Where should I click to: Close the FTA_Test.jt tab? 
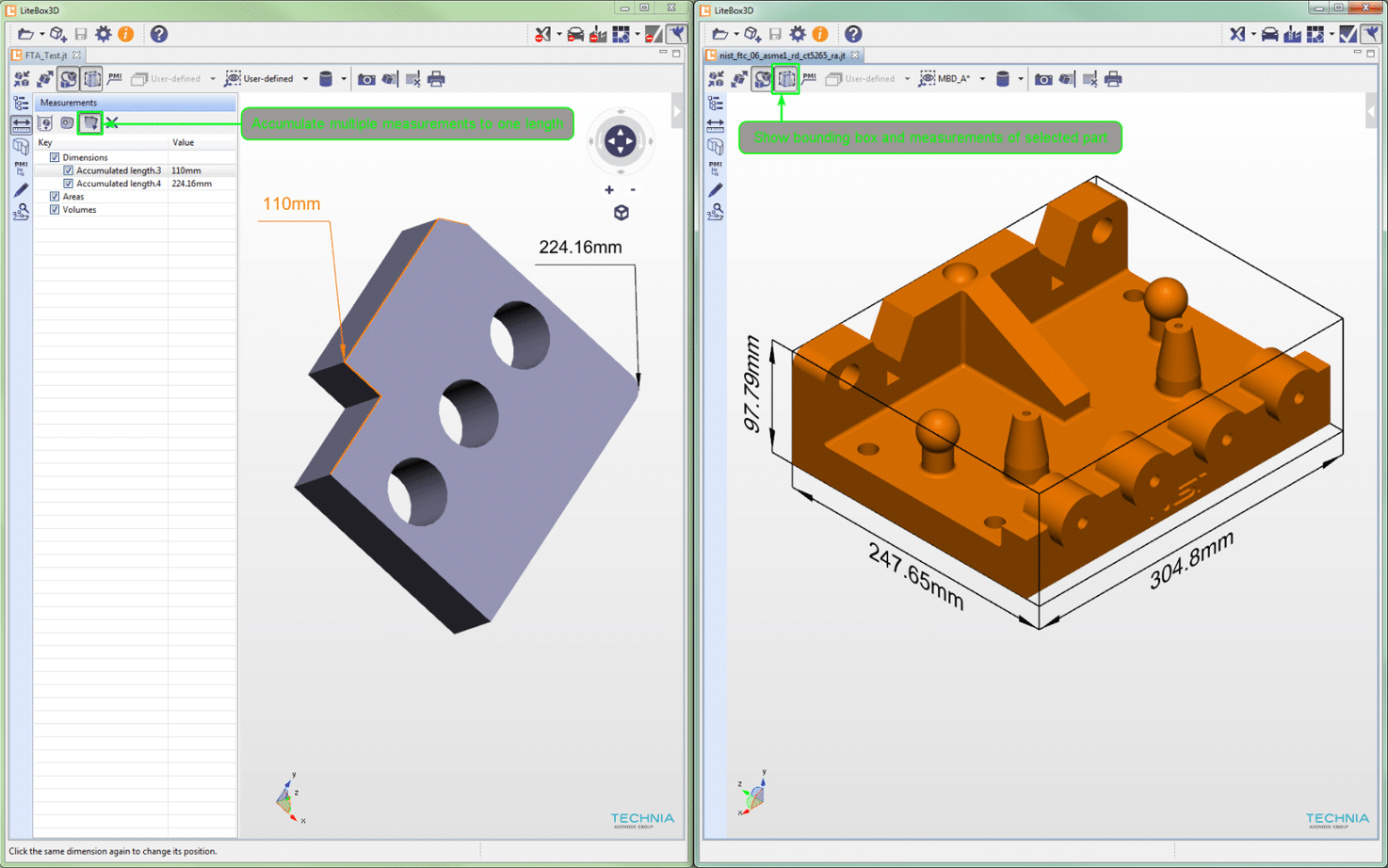coord(77,56)
